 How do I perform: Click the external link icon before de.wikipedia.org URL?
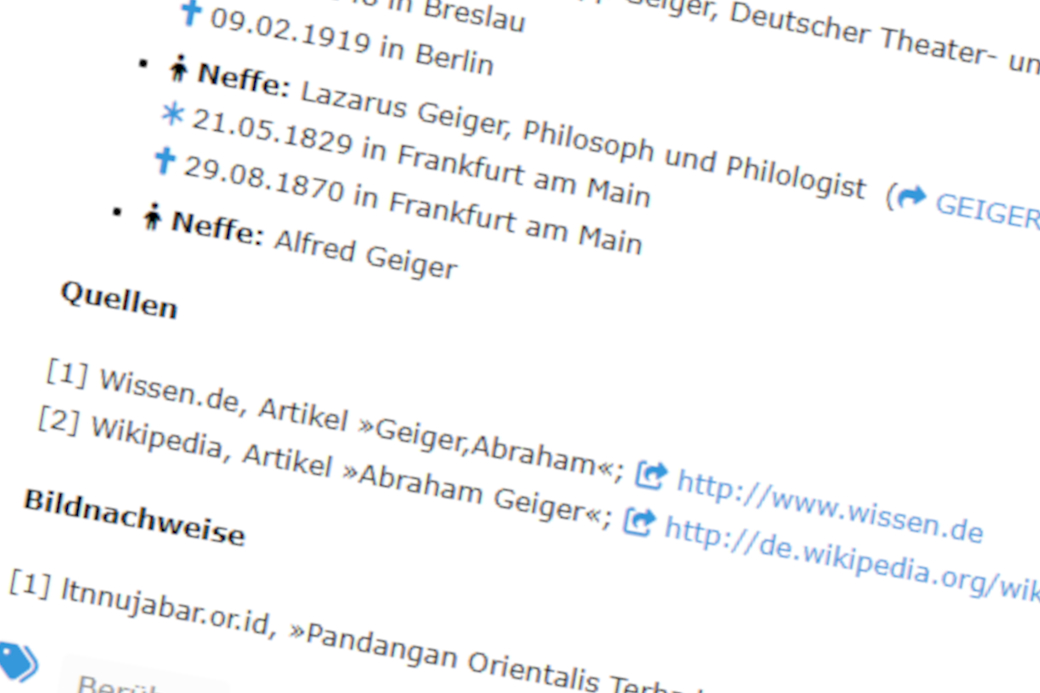point(638,521)
